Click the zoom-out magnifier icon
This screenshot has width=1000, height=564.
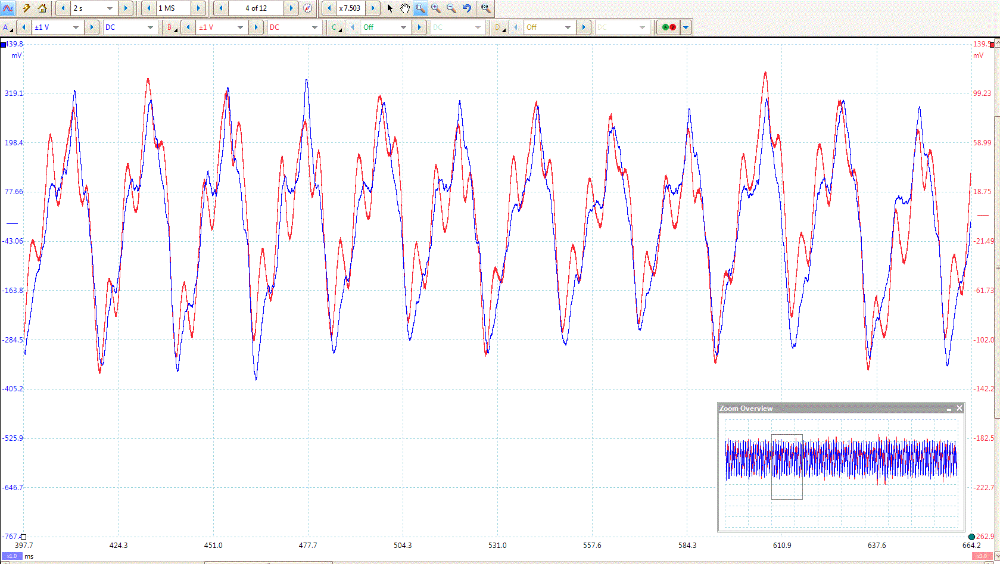(451, 7)
